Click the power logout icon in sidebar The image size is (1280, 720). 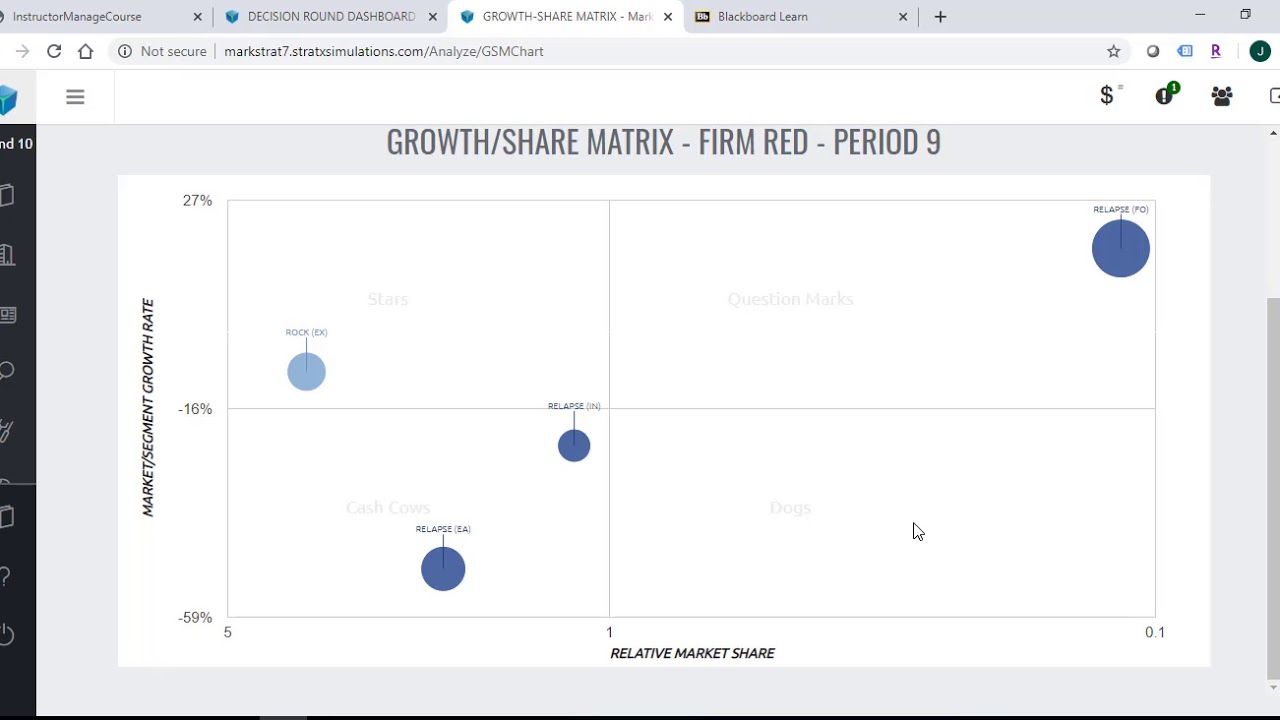pyautogui.click(x=6, y=634)
